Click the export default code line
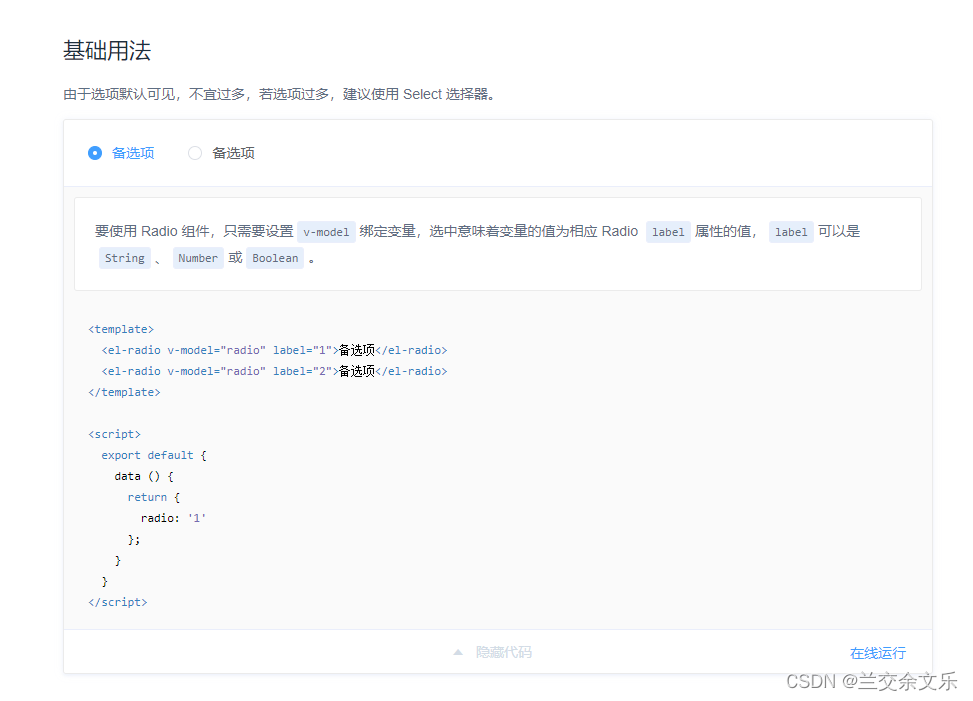This screenshot has height=701, width=973. [154, 455]
